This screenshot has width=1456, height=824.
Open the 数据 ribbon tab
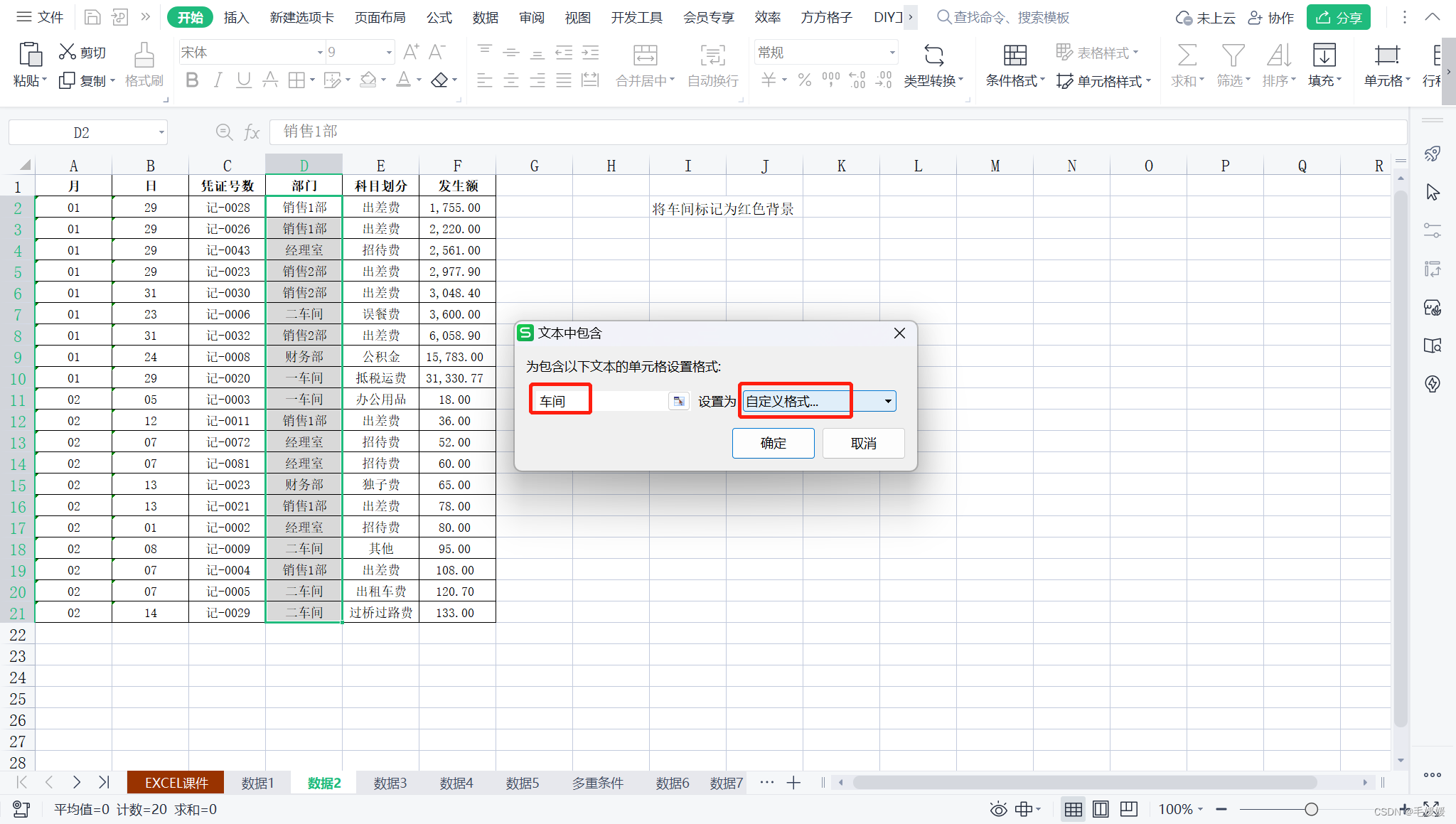coord(485,17)
